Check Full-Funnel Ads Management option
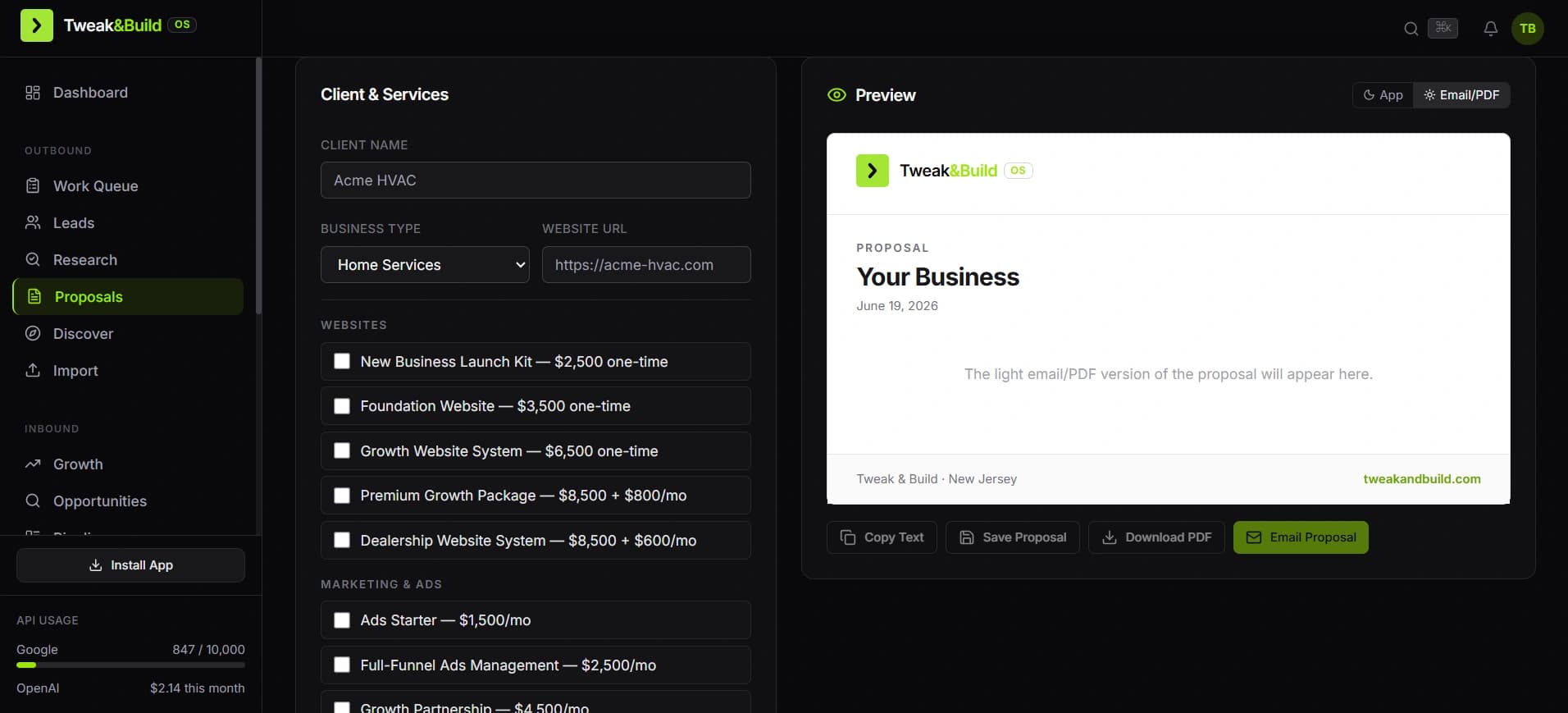This screenshot has width=1568, height=713. tap(342, 665)
